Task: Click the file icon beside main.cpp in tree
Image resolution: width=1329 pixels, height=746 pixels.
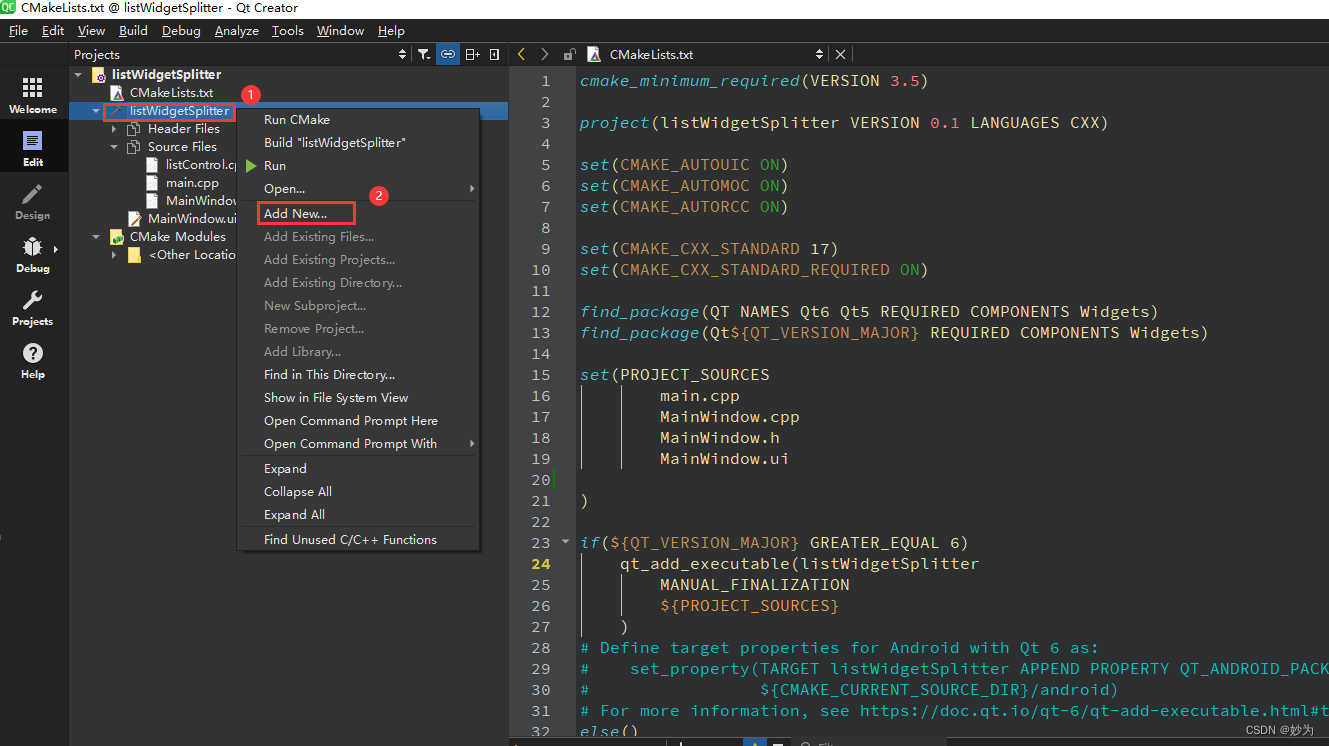Action: point(152,183)
